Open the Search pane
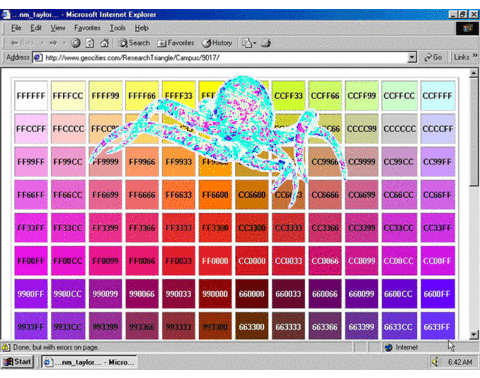Image resolution: width=480 pixels, height=378 pixels. coord(134,43)
